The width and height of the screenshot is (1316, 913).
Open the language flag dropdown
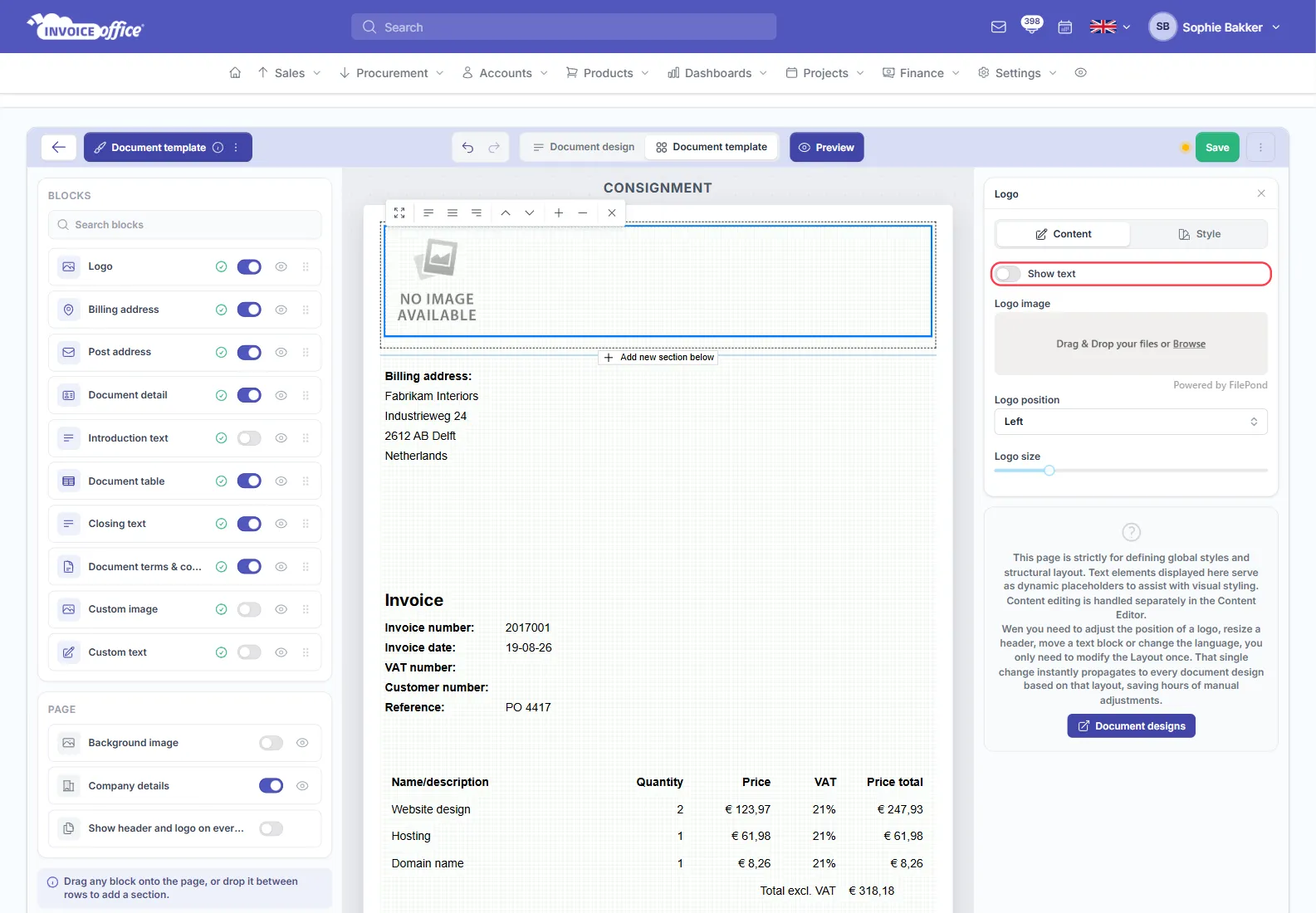point(1110,27)
